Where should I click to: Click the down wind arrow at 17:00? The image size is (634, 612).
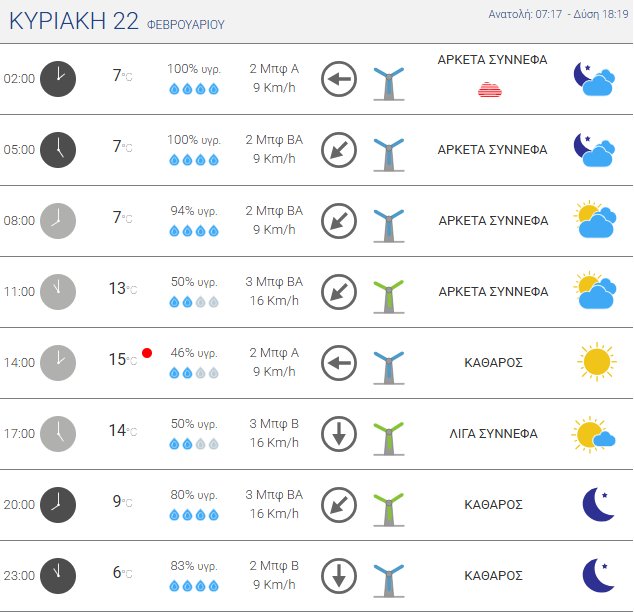click(x=339, y=434)
